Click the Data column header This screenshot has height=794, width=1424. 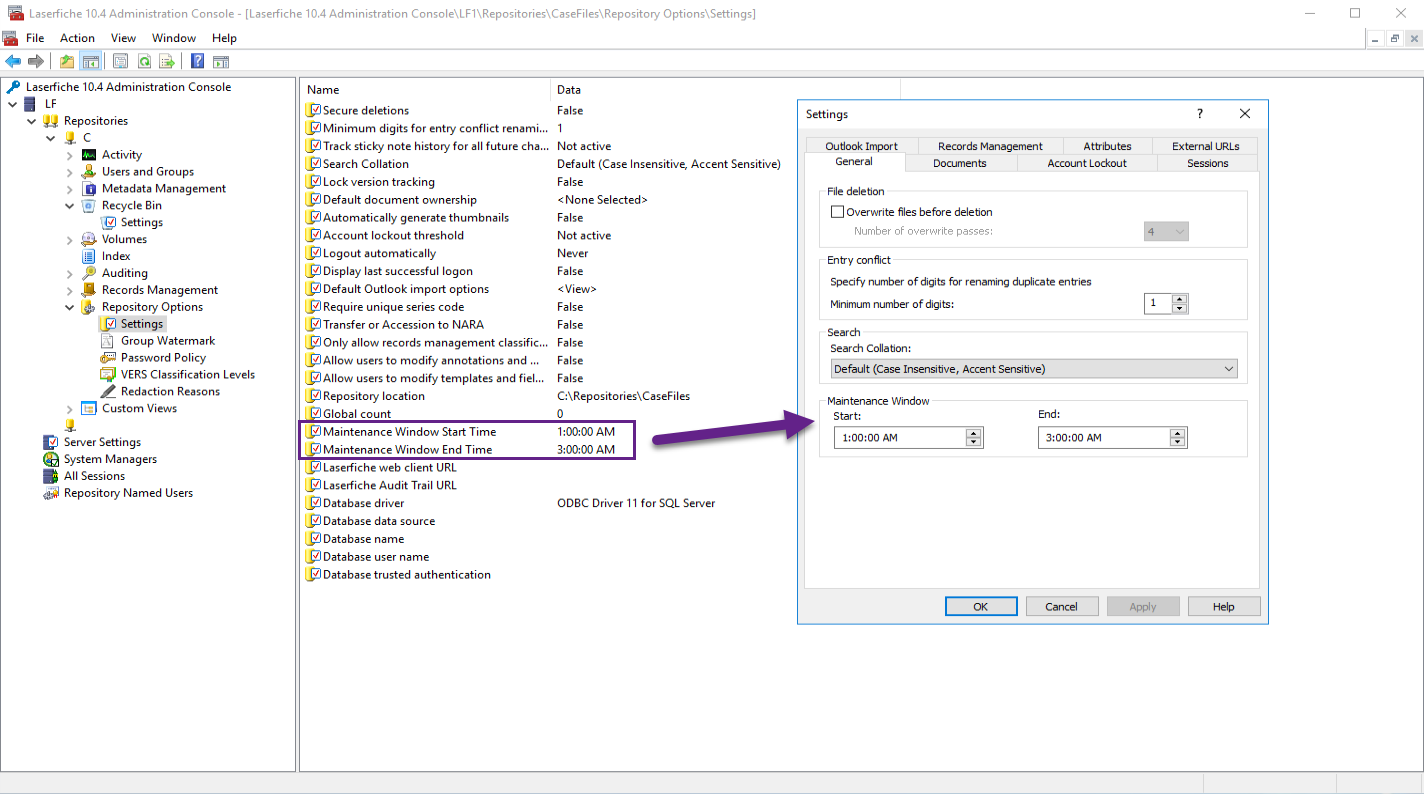coord(725,90)
